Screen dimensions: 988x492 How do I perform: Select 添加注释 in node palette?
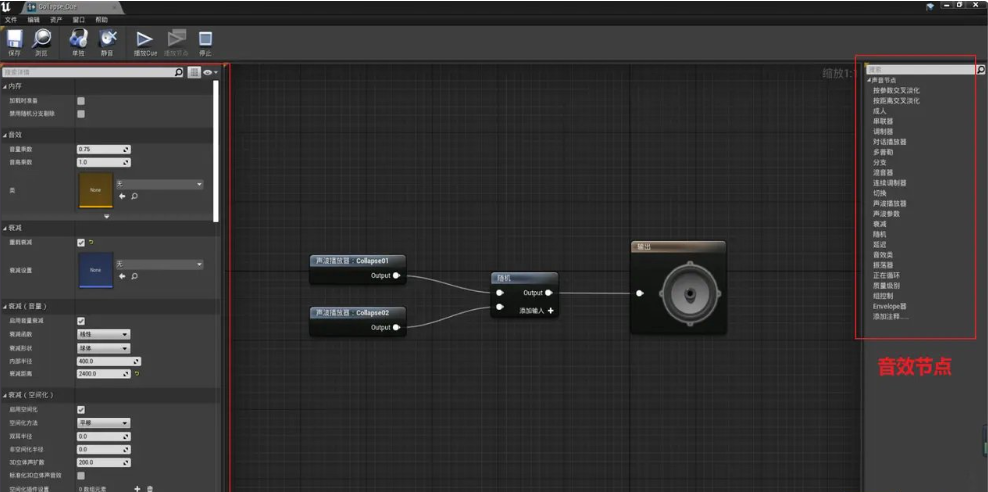tap(890, 316)
